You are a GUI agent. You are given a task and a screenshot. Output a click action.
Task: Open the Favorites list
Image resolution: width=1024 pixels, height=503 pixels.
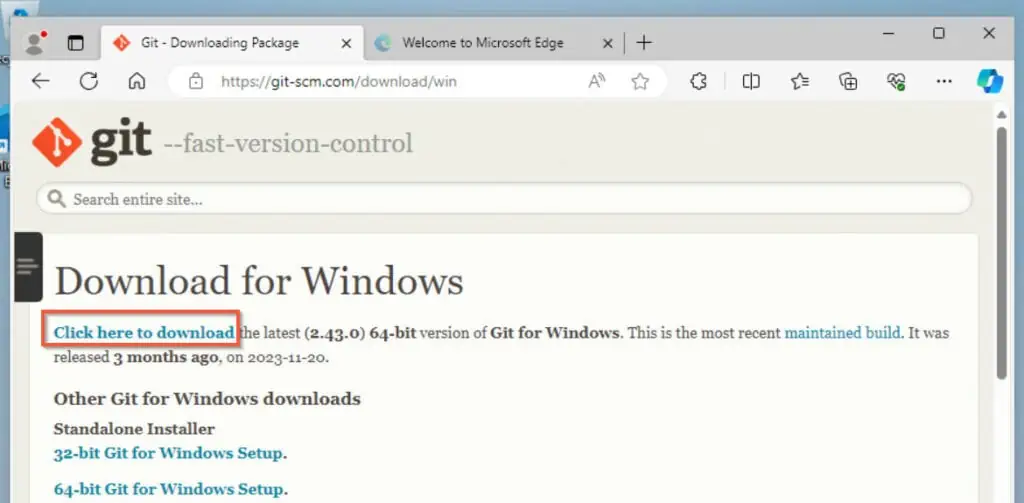[800, 82]
